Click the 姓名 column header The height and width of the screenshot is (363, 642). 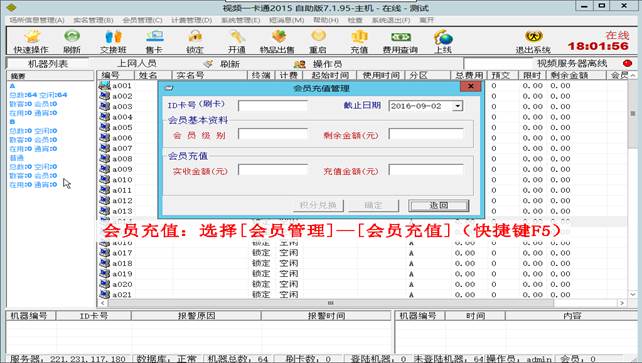[153, 75]
